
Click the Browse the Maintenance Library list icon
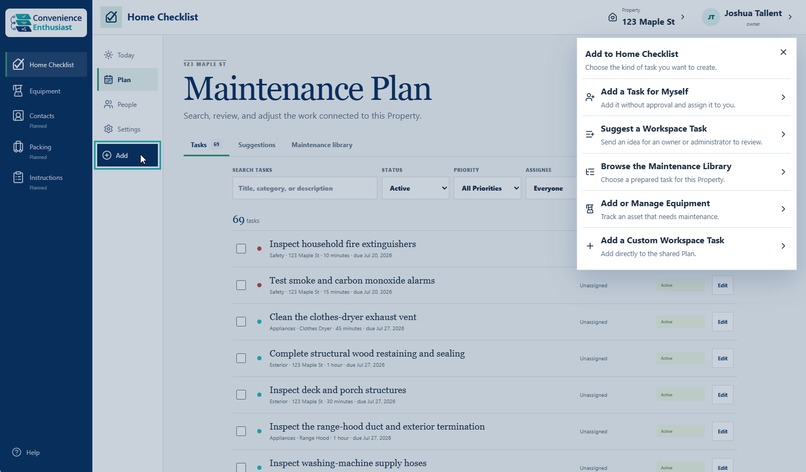(x=590, y=172)
